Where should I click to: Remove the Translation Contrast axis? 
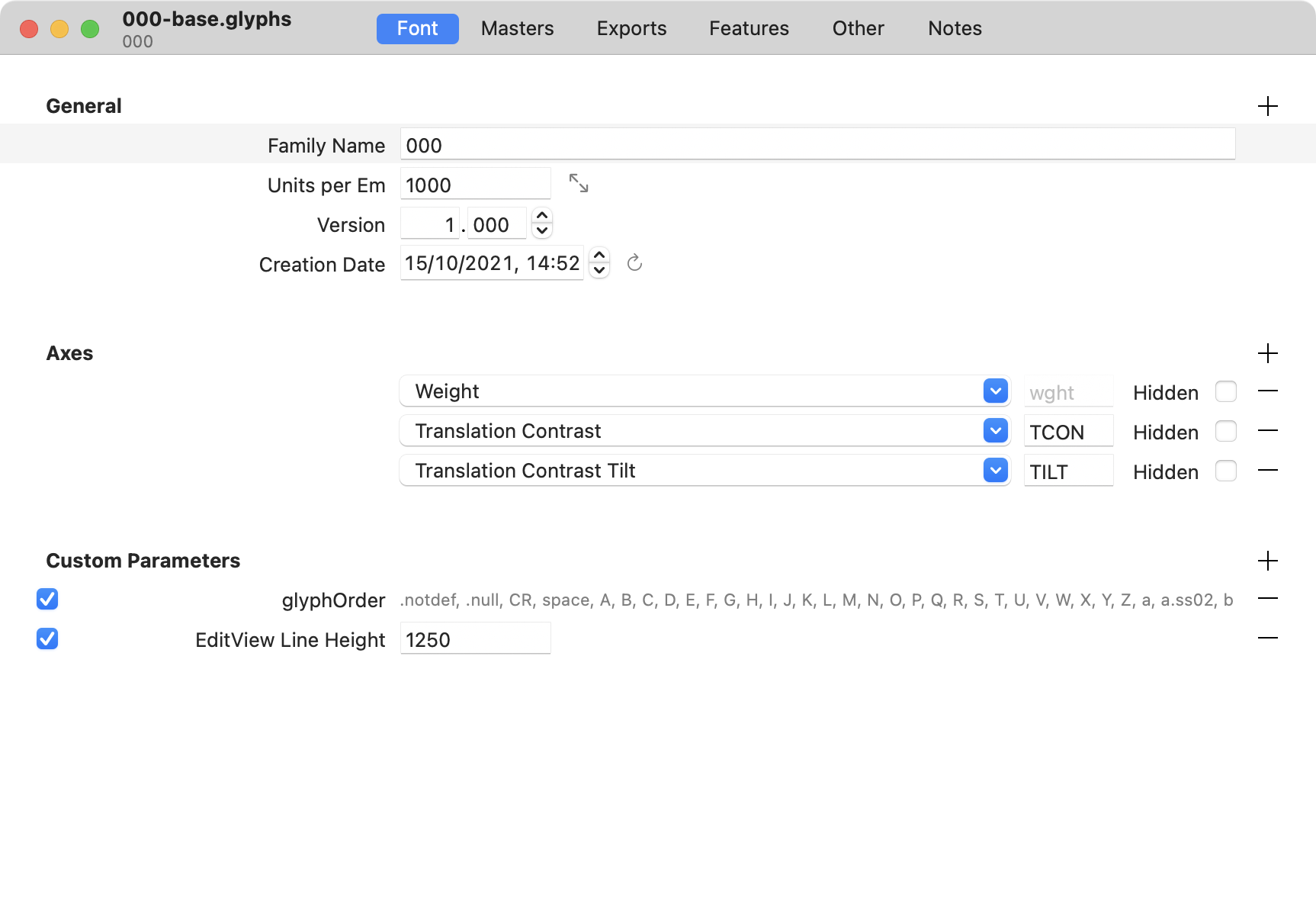click(x=1267, y=431)
